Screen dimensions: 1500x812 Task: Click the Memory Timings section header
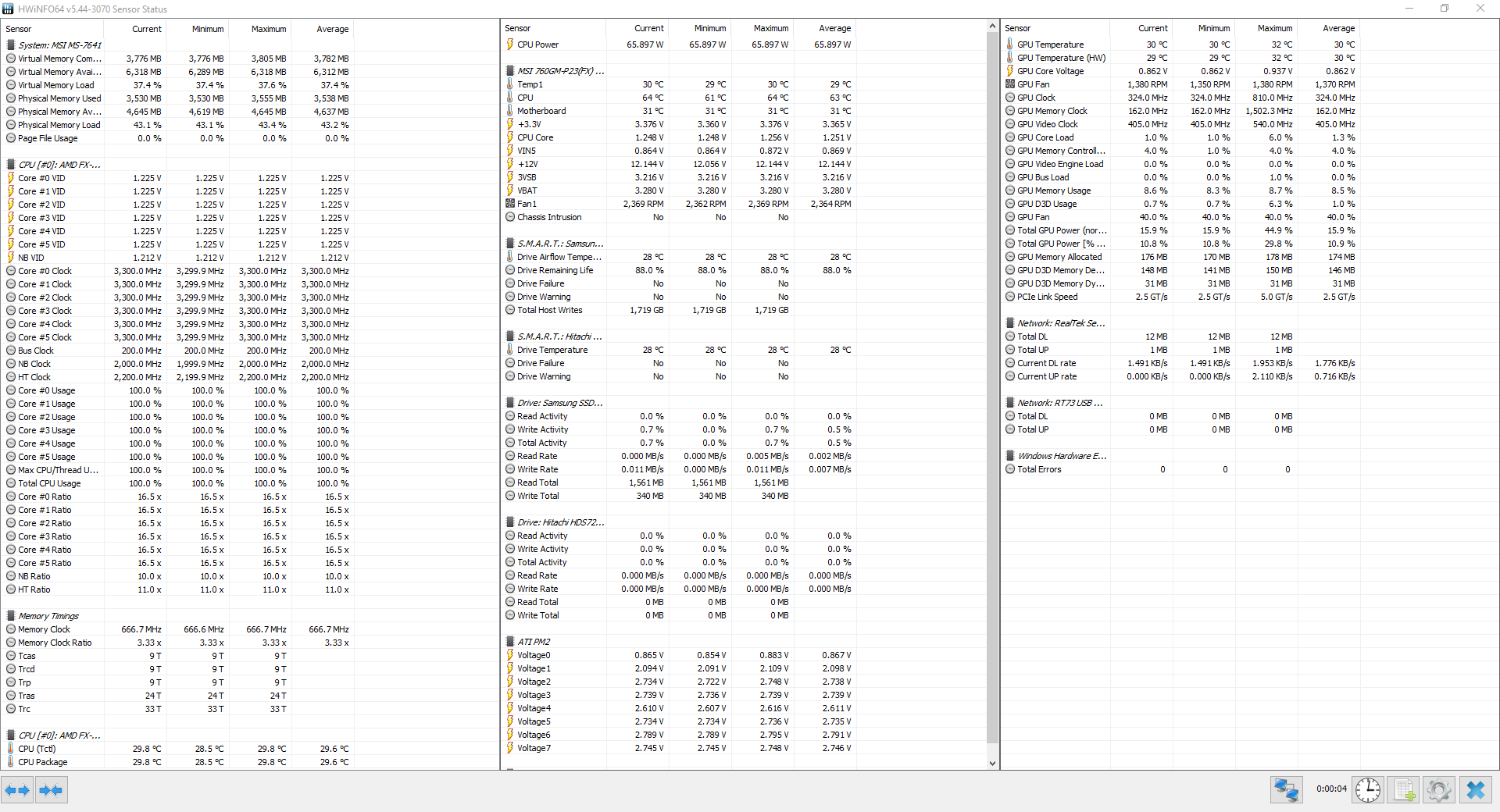pos(48,616)
